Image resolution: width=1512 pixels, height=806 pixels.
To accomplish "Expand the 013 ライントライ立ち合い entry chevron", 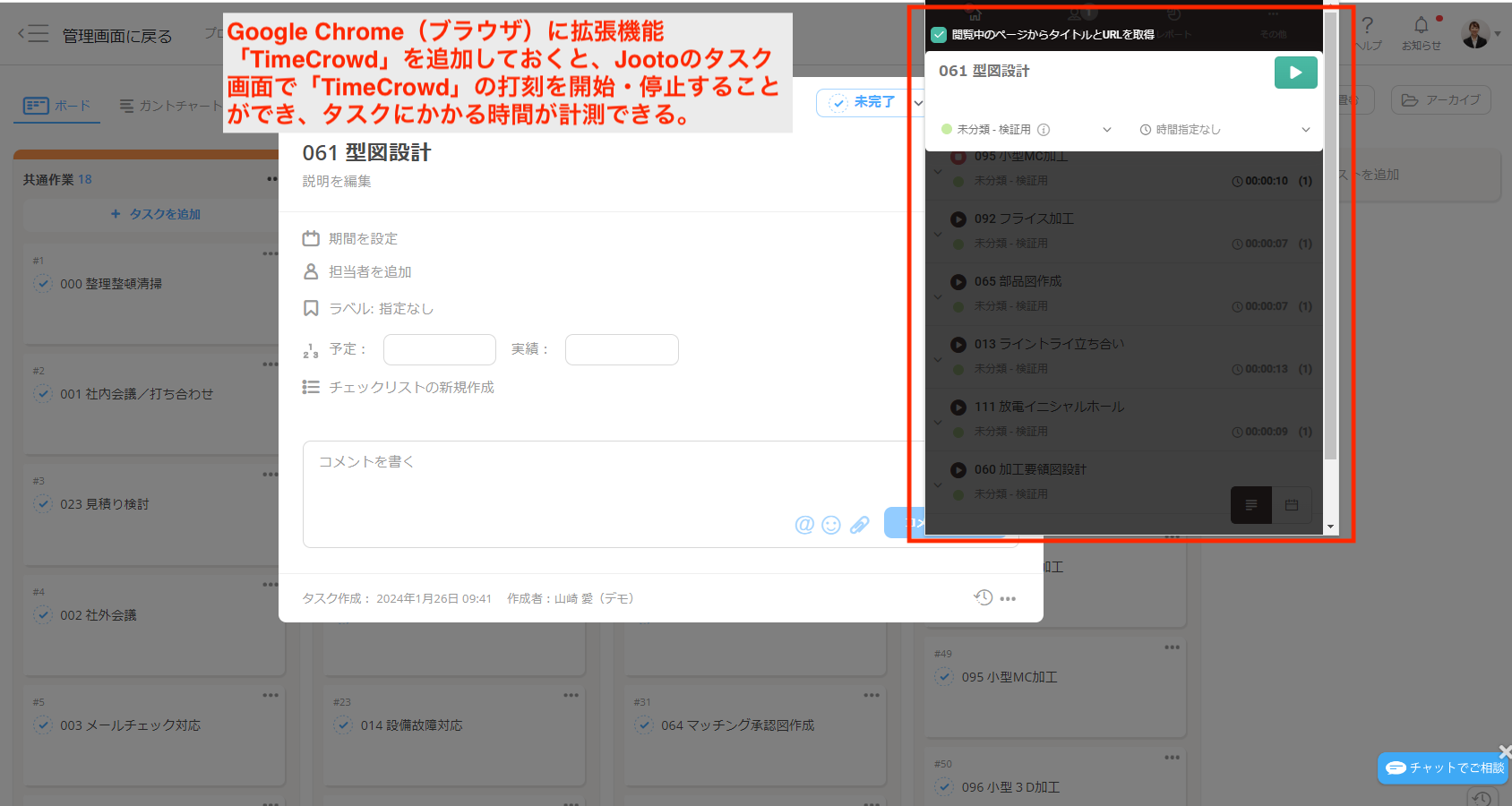I will (938, 359).
